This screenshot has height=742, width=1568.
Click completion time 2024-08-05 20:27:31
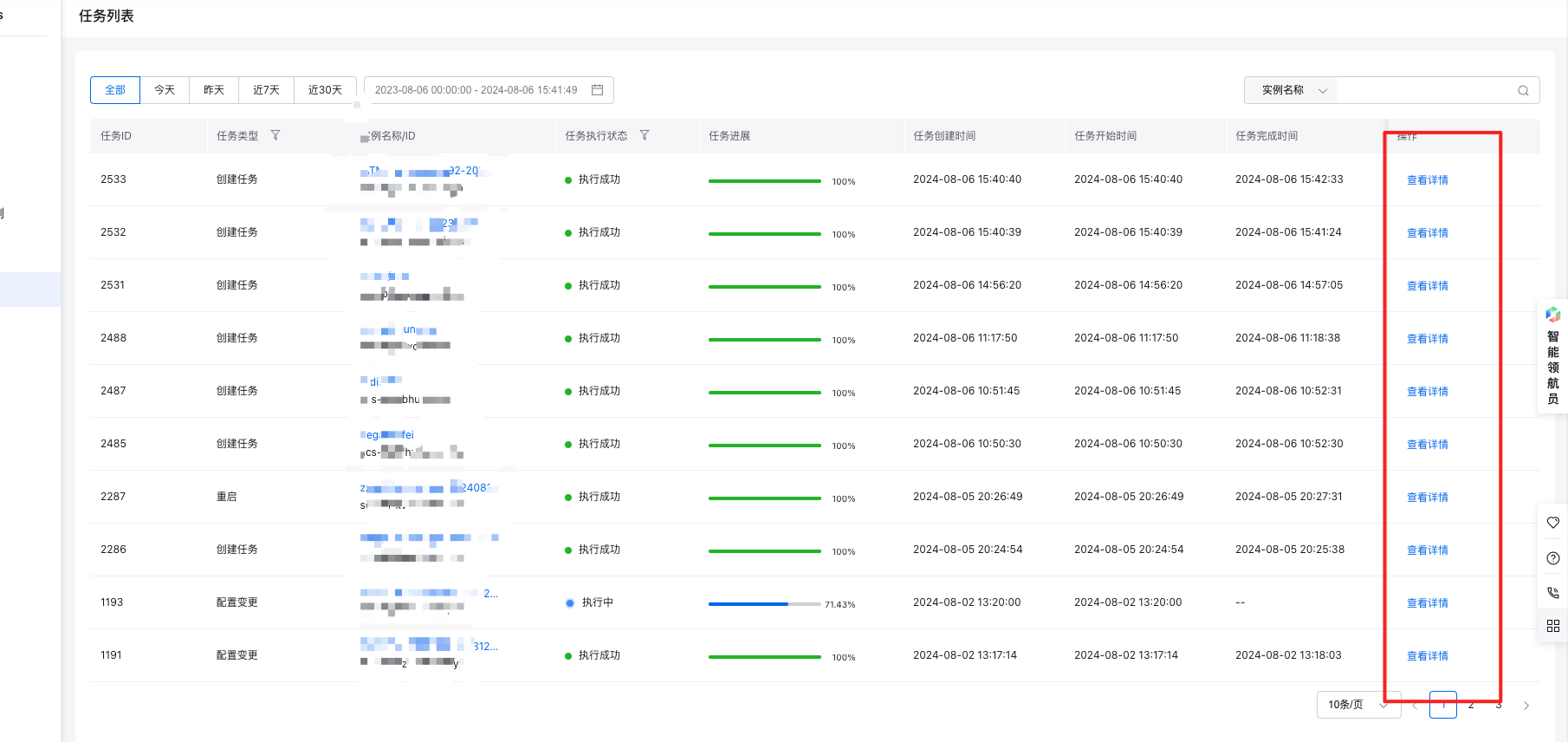click(1289, 497)
